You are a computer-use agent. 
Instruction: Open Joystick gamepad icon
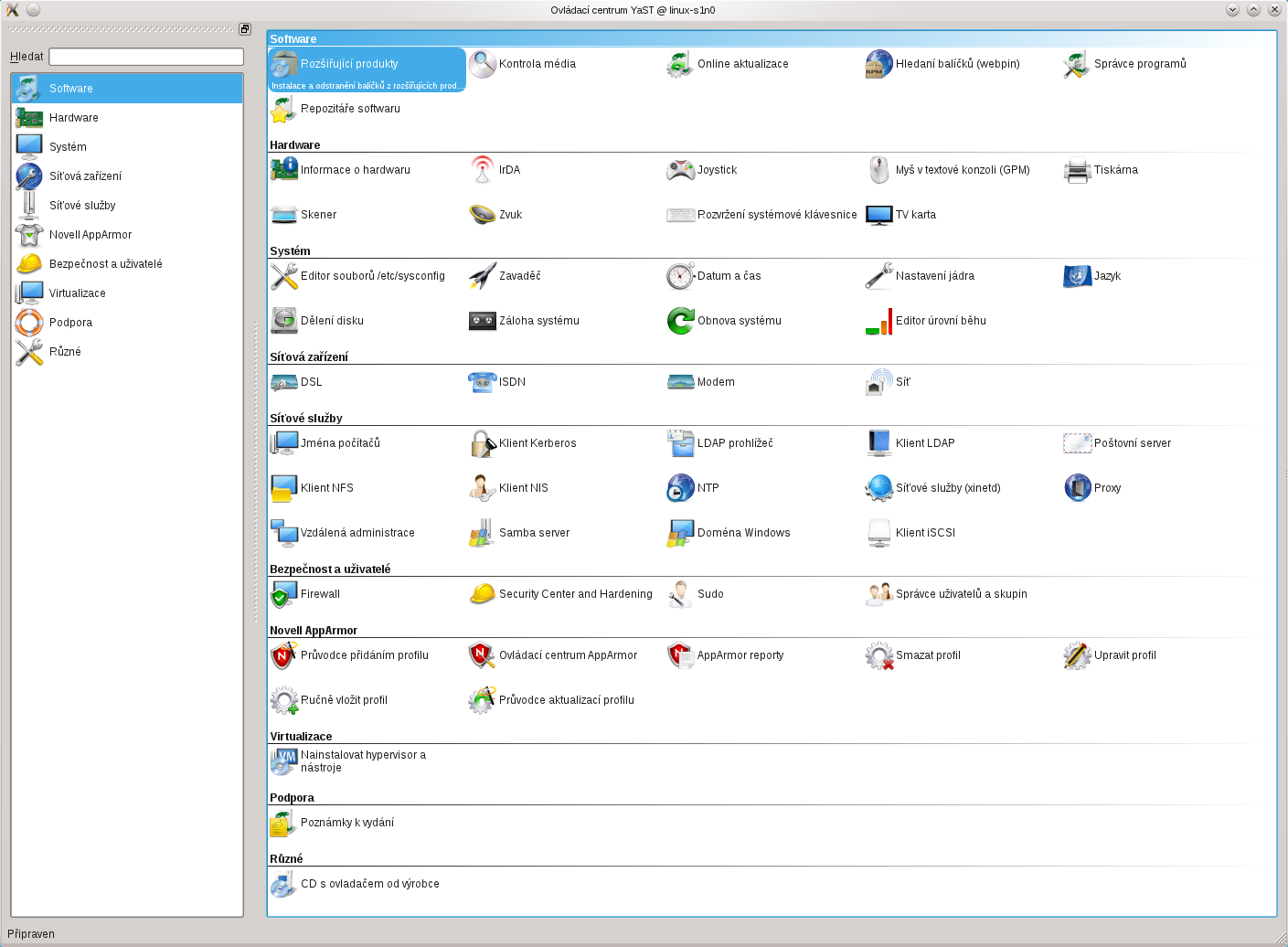680,170
